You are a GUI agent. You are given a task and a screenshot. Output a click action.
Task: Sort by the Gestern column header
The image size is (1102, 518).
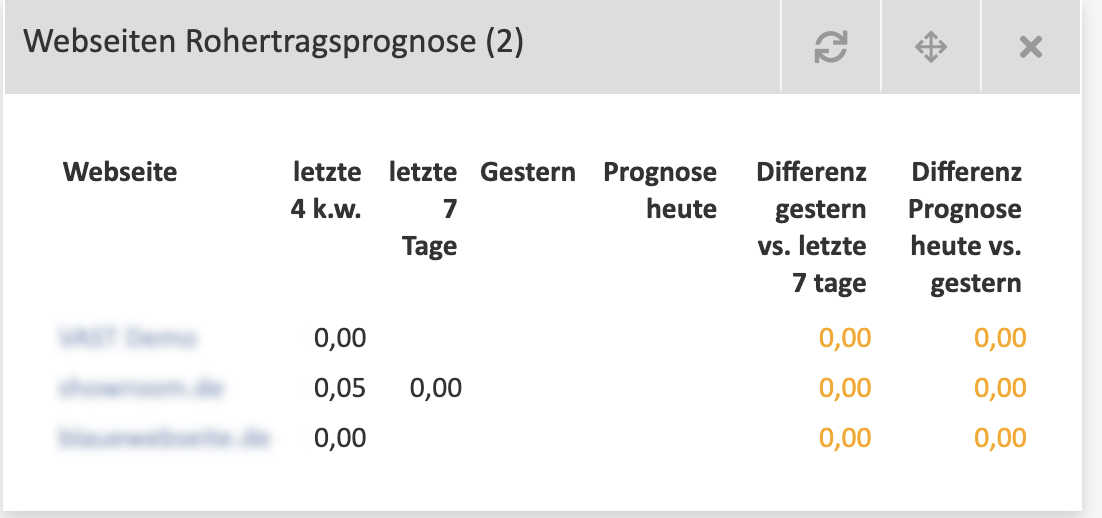coord(528,171)
